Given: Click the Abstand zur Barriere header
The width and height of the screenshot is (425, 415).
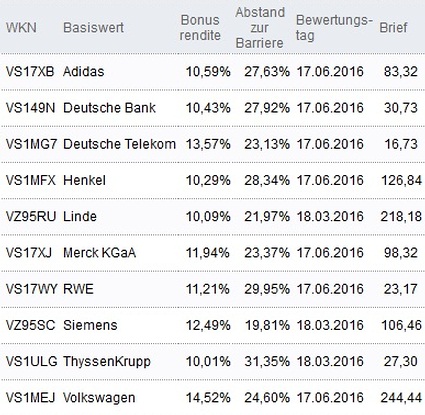Looking at the screenshot, I should 260,28.
